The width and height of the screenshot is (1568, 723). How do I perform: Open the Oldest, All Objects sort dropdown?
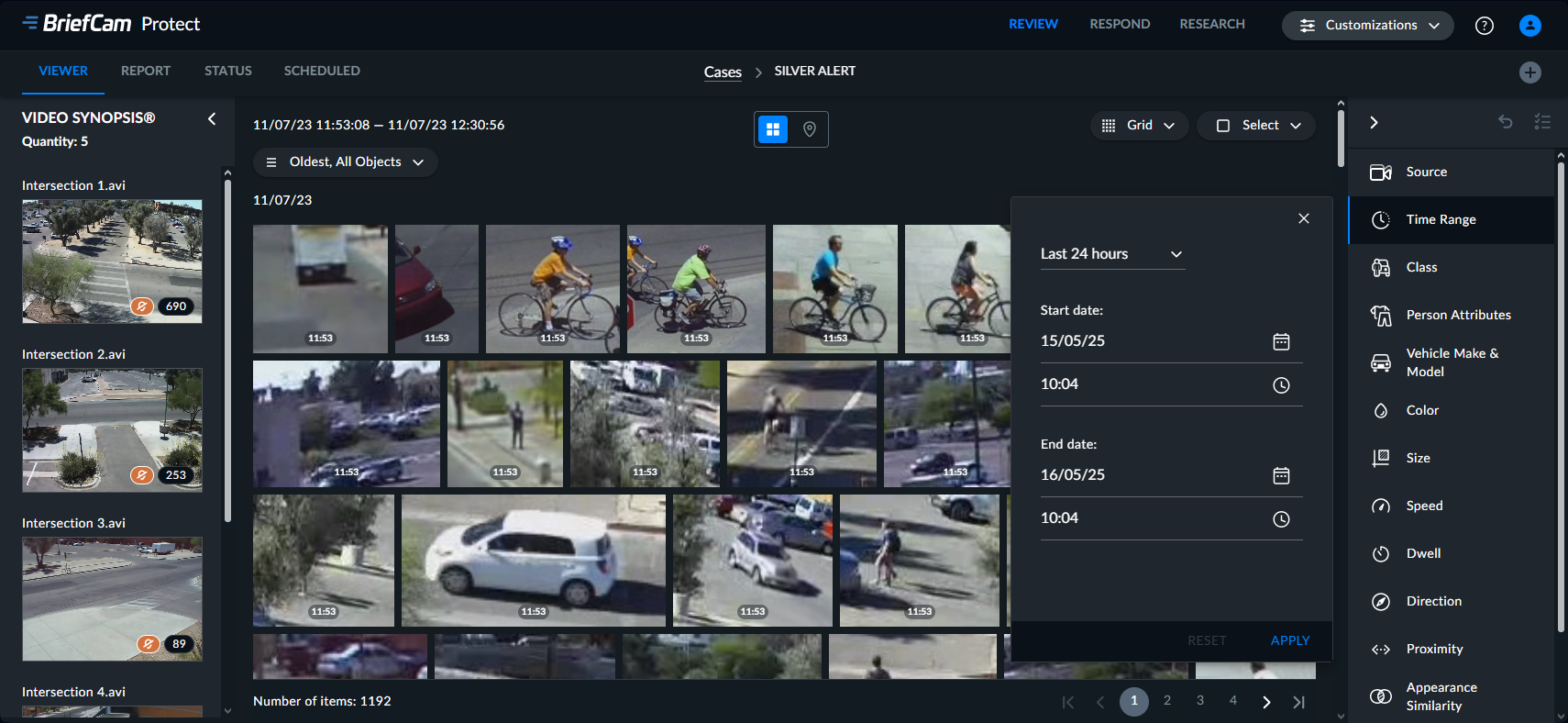pos(345,162)
